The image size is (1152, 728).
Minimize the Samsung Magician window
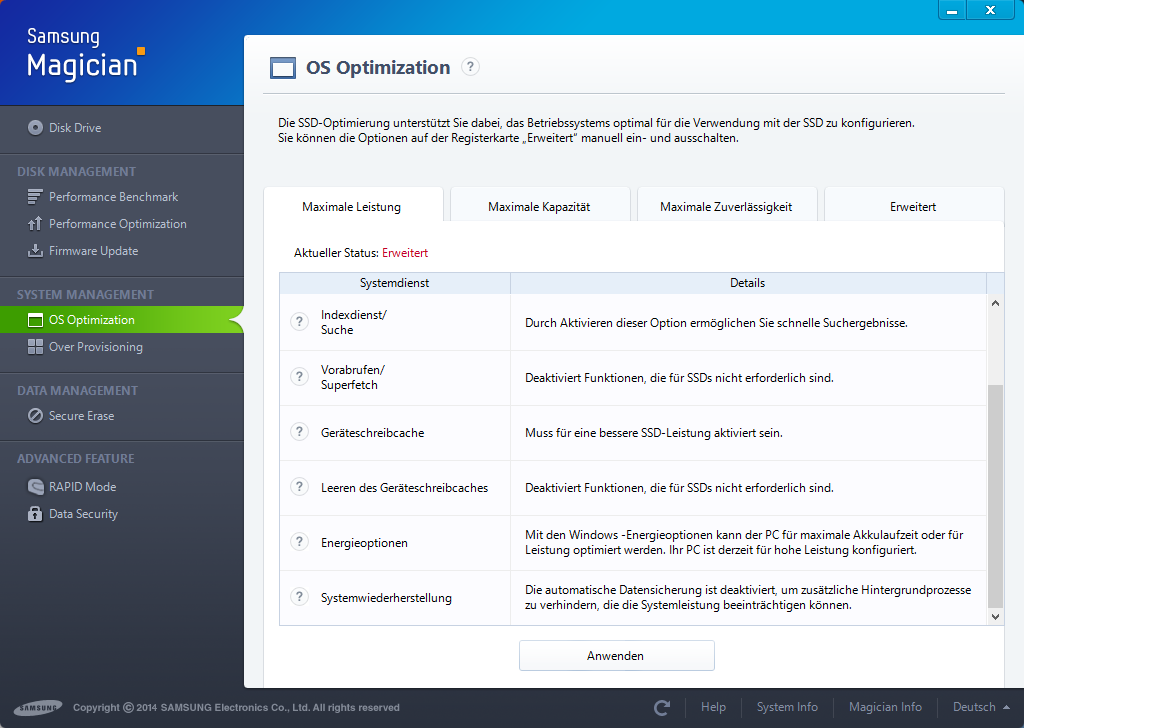[x=952, y=10]
